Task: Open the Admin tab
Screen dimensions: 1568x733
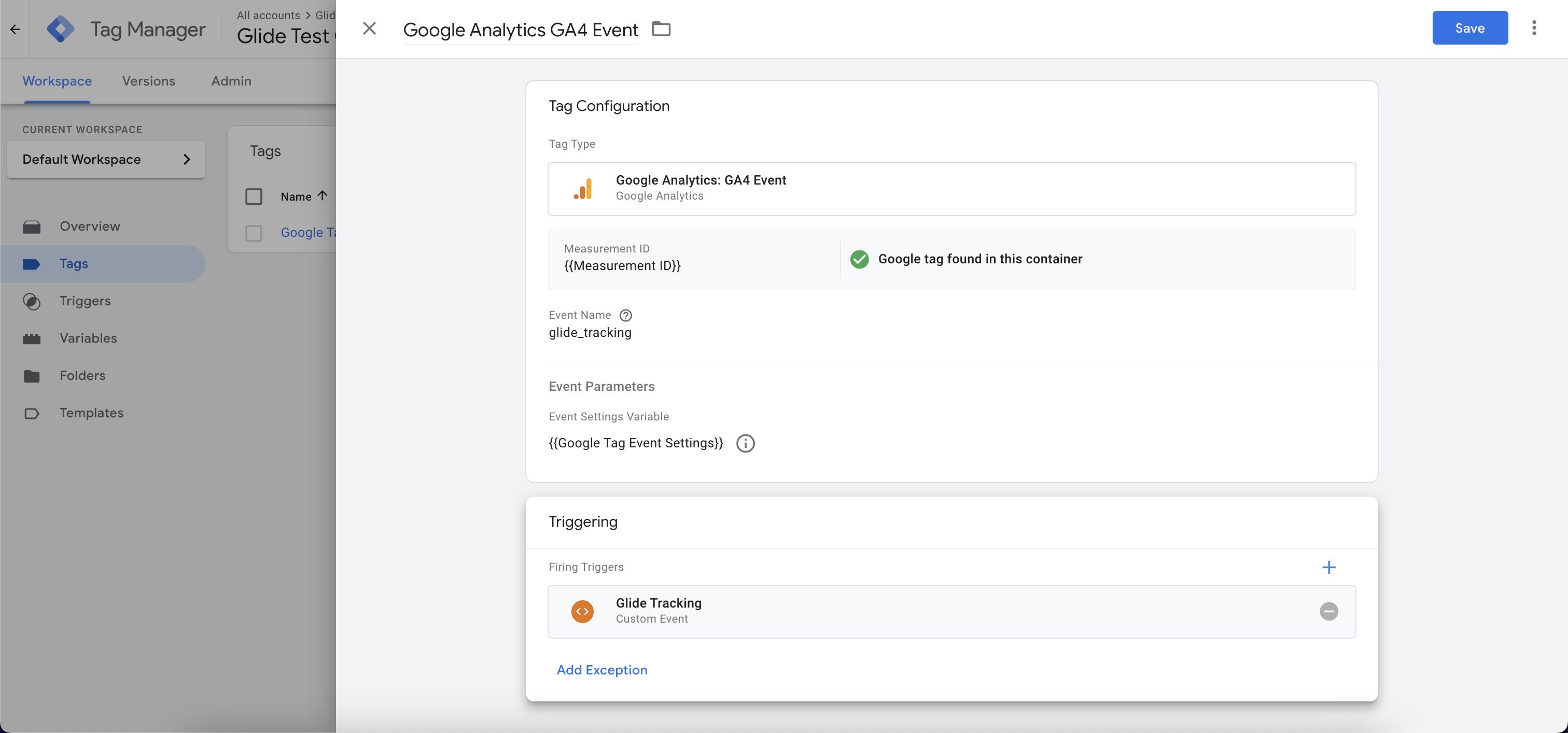Action: point(231,81)
